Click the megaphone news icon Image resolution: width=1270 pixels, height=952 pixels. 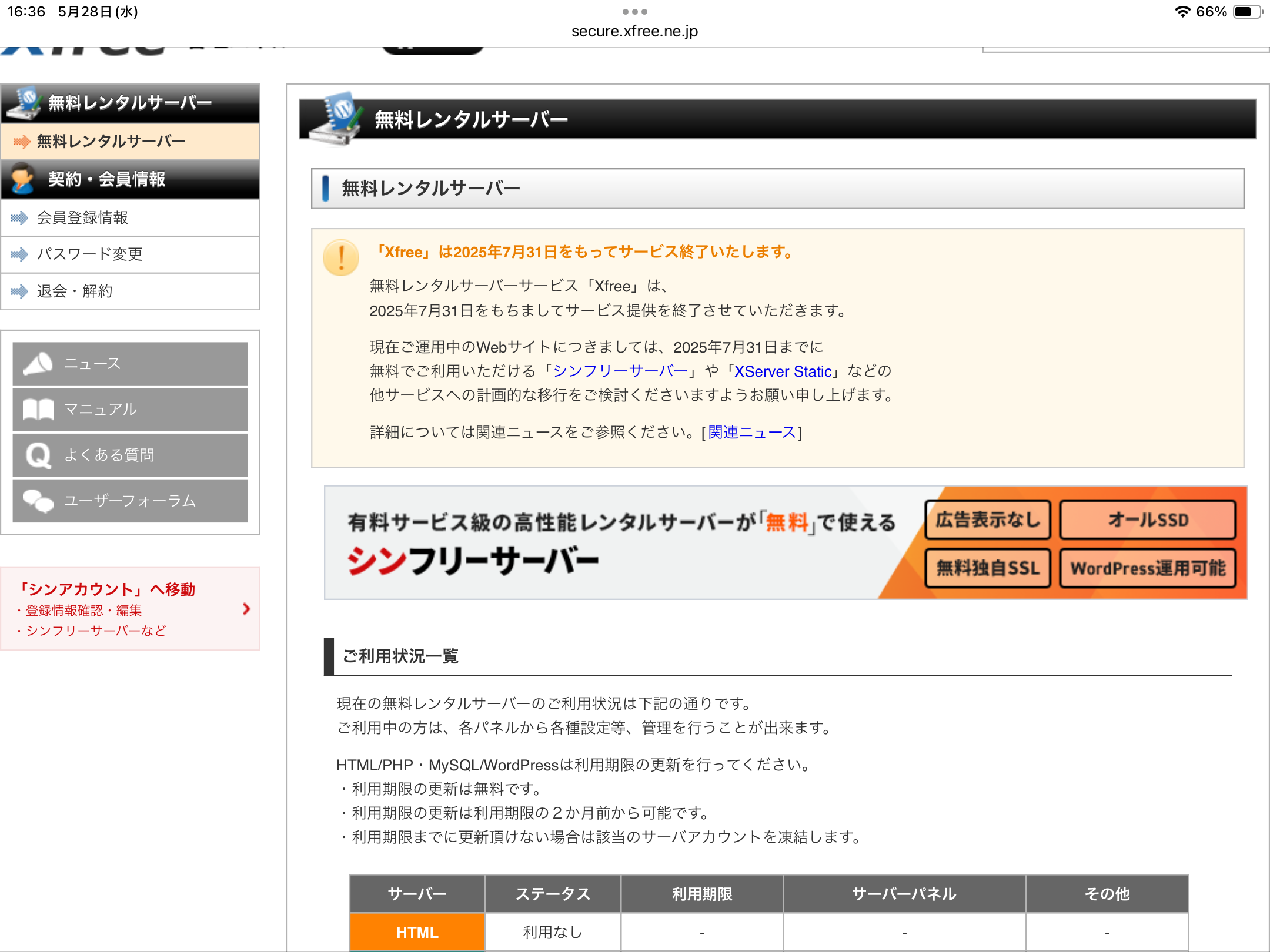tap(38, 364)
